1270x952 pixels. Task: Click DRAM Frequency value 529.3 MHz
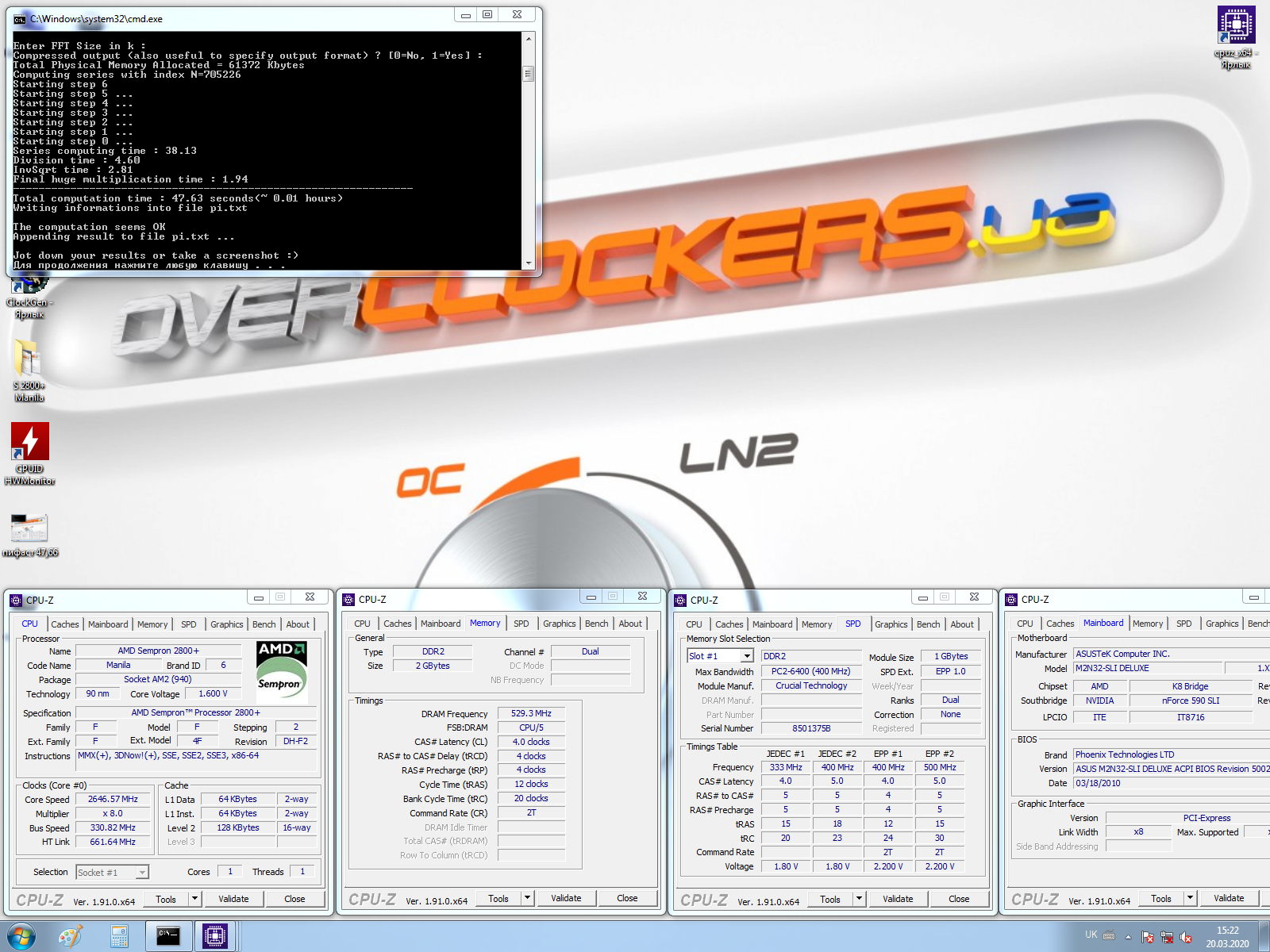(531, 714)
